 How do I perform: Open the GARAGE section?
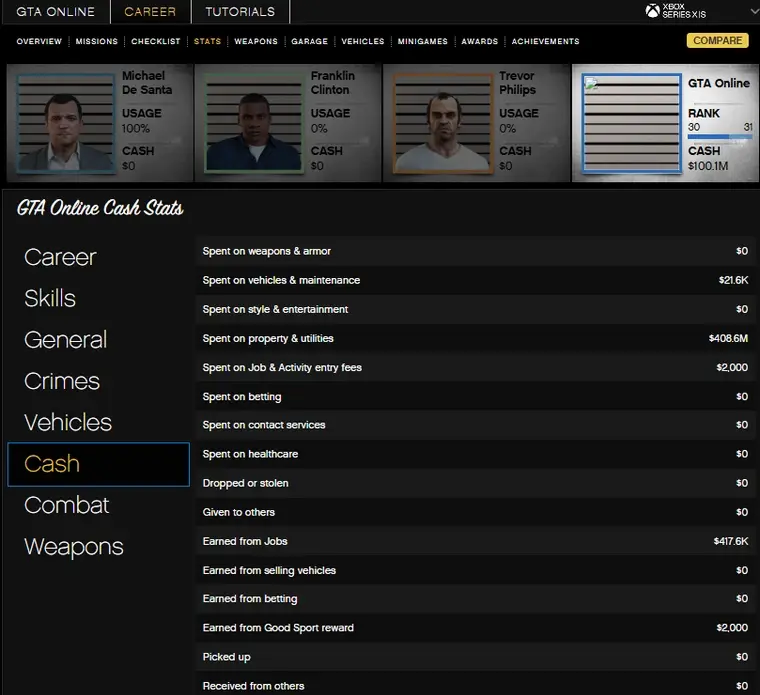pyautogui.click(x=309, y=41)
